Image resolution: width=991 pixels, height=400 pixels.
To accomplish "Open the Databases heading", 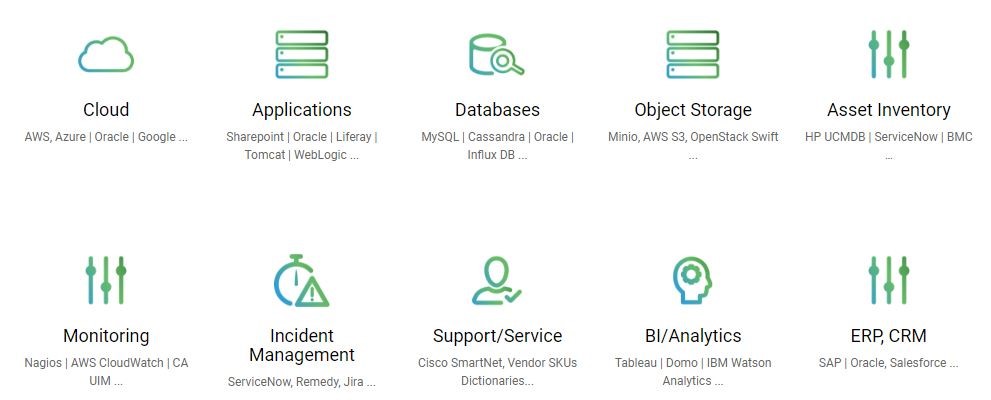I will pos(497,110).
